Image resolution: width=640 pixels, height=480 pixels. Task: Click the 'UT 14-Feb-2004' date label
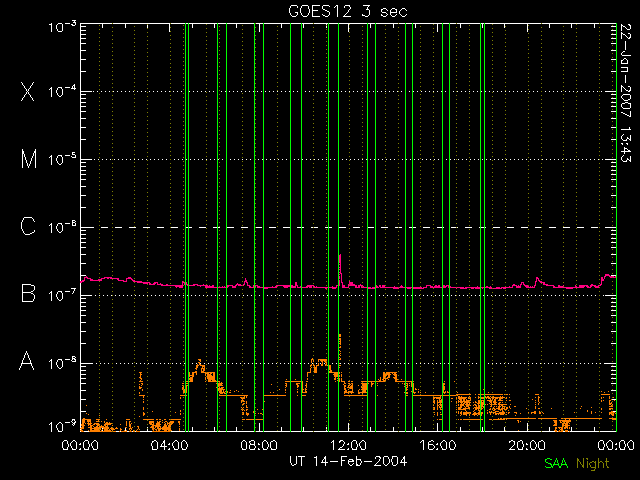348,462
